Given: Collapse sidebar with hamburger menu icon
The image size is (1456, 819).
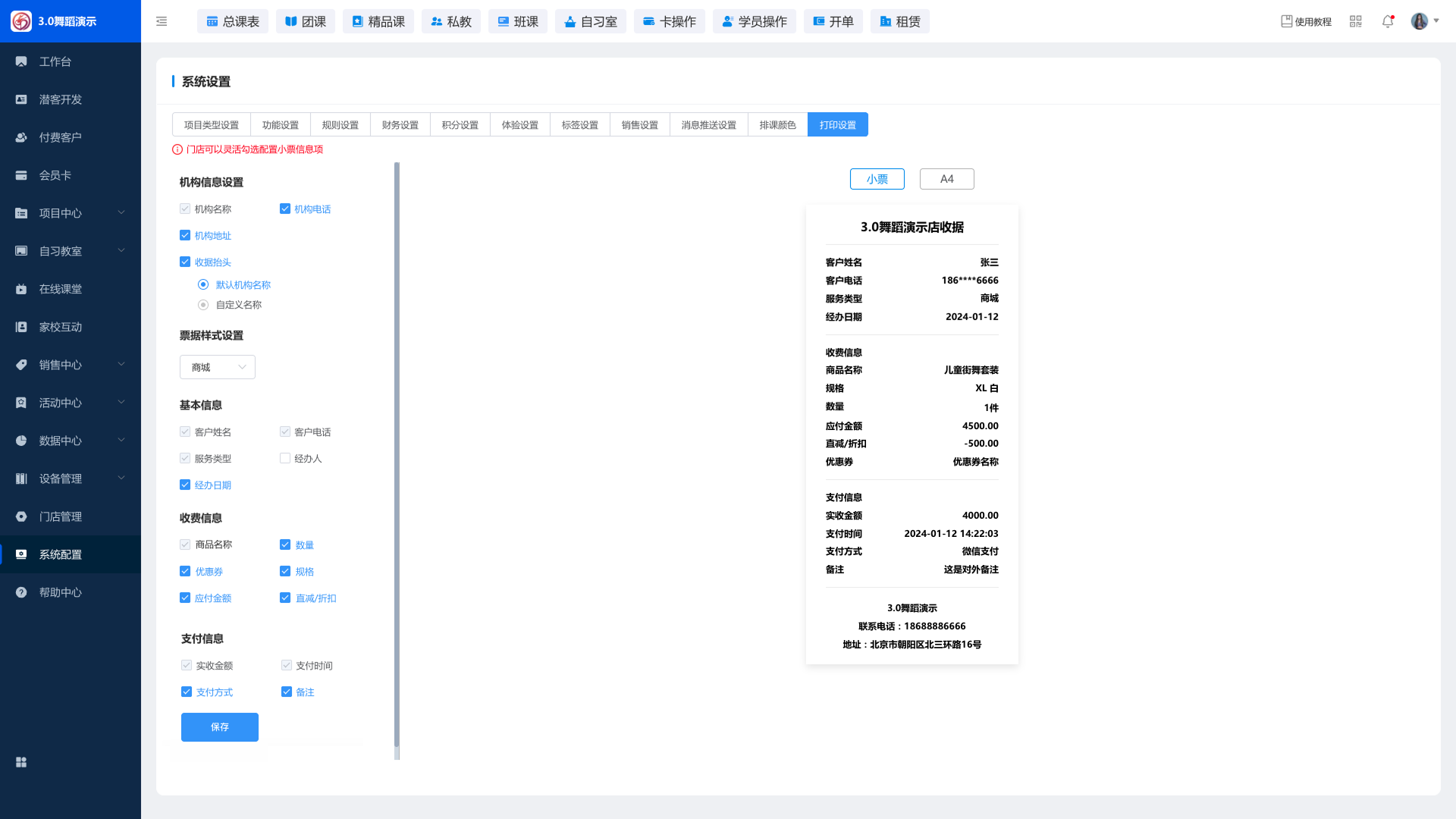Looking at the screenshot, I should 162,21.
